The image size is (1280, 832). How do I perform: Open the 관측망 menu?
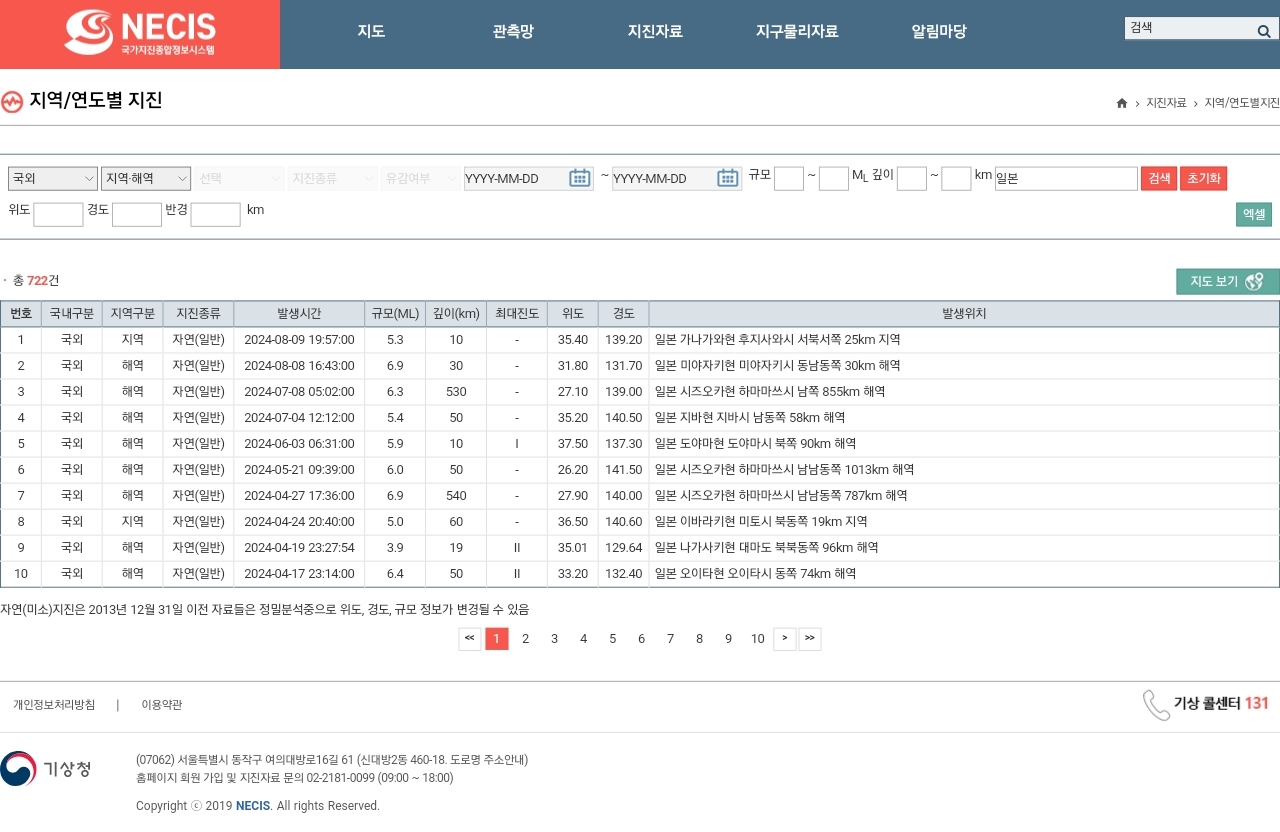point(513,31)
